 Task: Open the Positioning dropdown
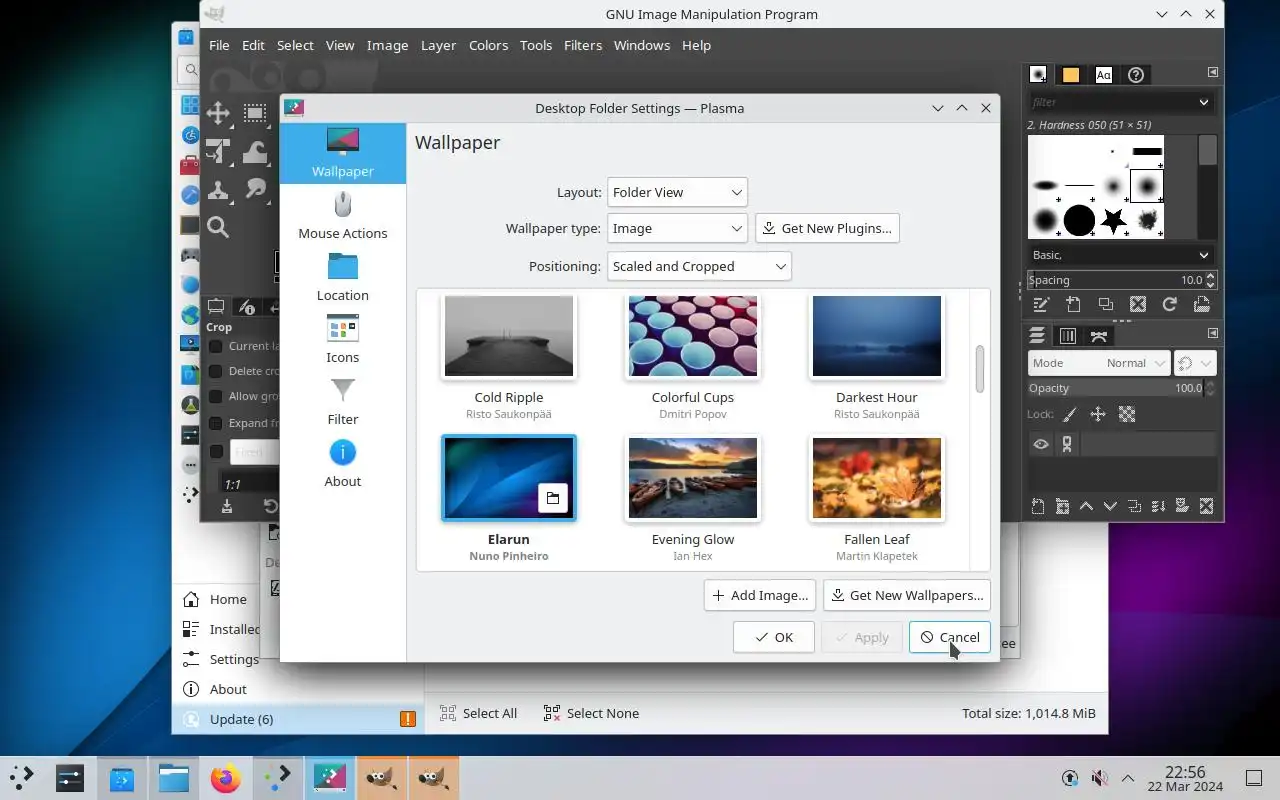[x=699, y=266]
